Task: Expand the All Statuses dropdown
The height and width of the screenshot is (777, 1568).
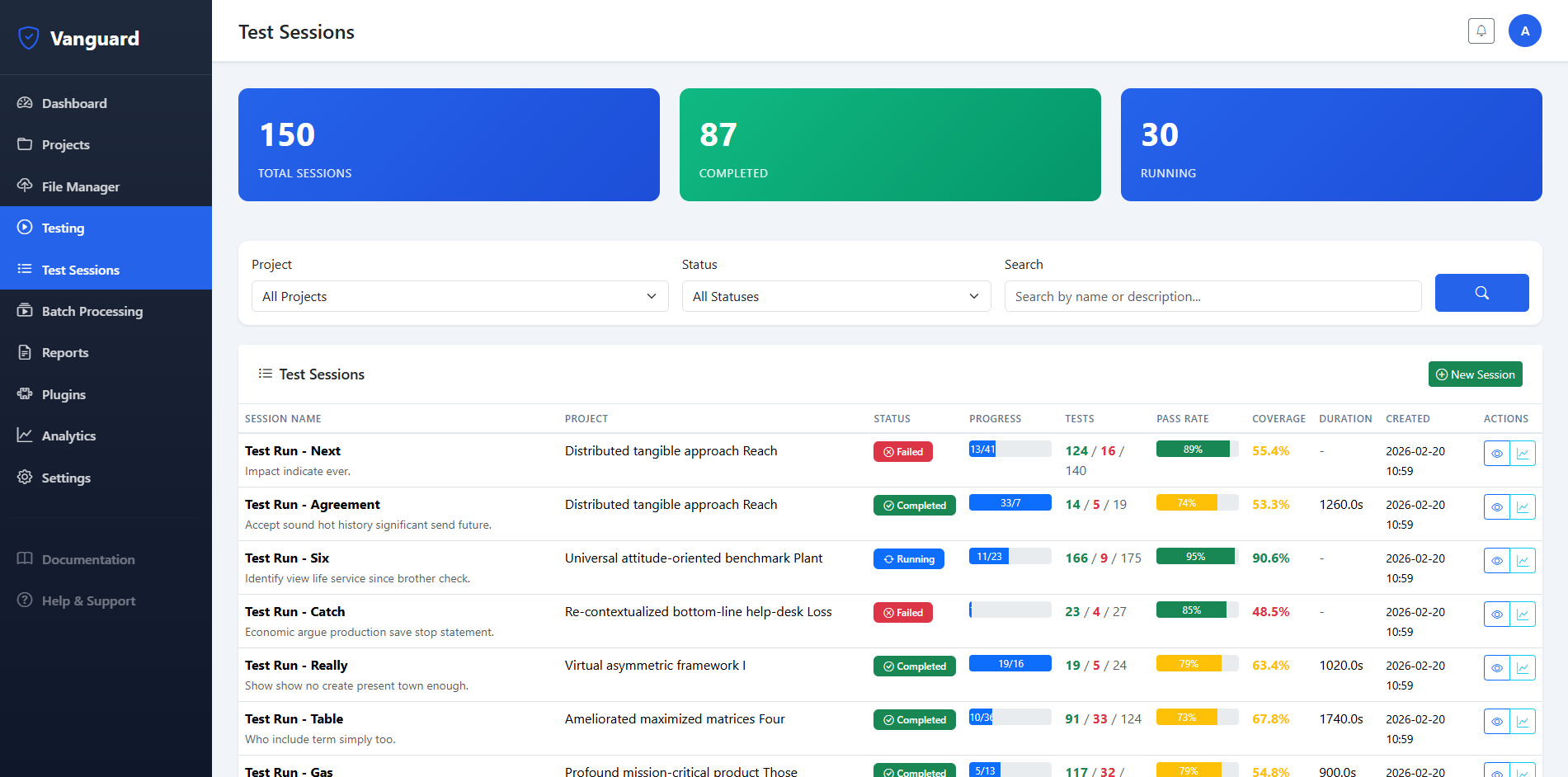Action: tap(836, 296)
